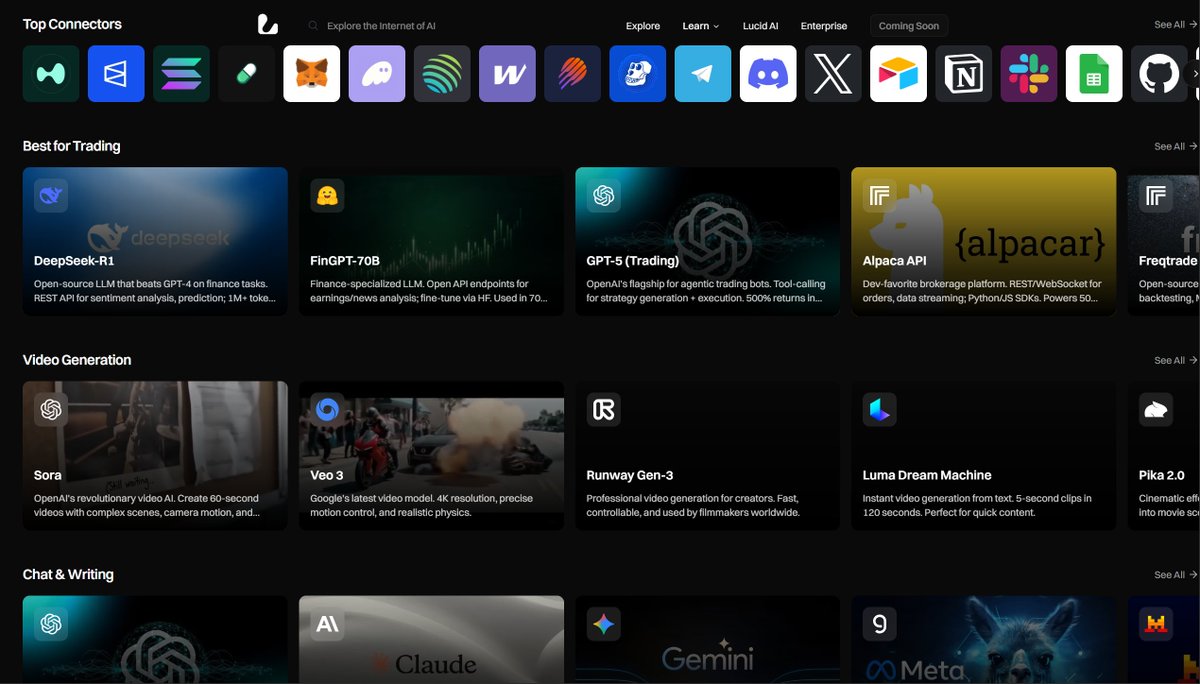Choose the Notion connector

pyautogui.click(x=964, y=73)
